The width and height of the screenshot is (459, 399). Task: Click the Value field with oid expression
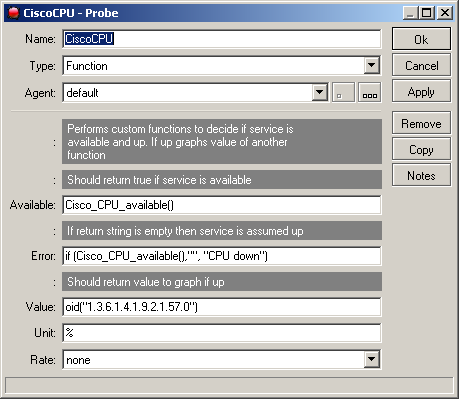point(222,307)
